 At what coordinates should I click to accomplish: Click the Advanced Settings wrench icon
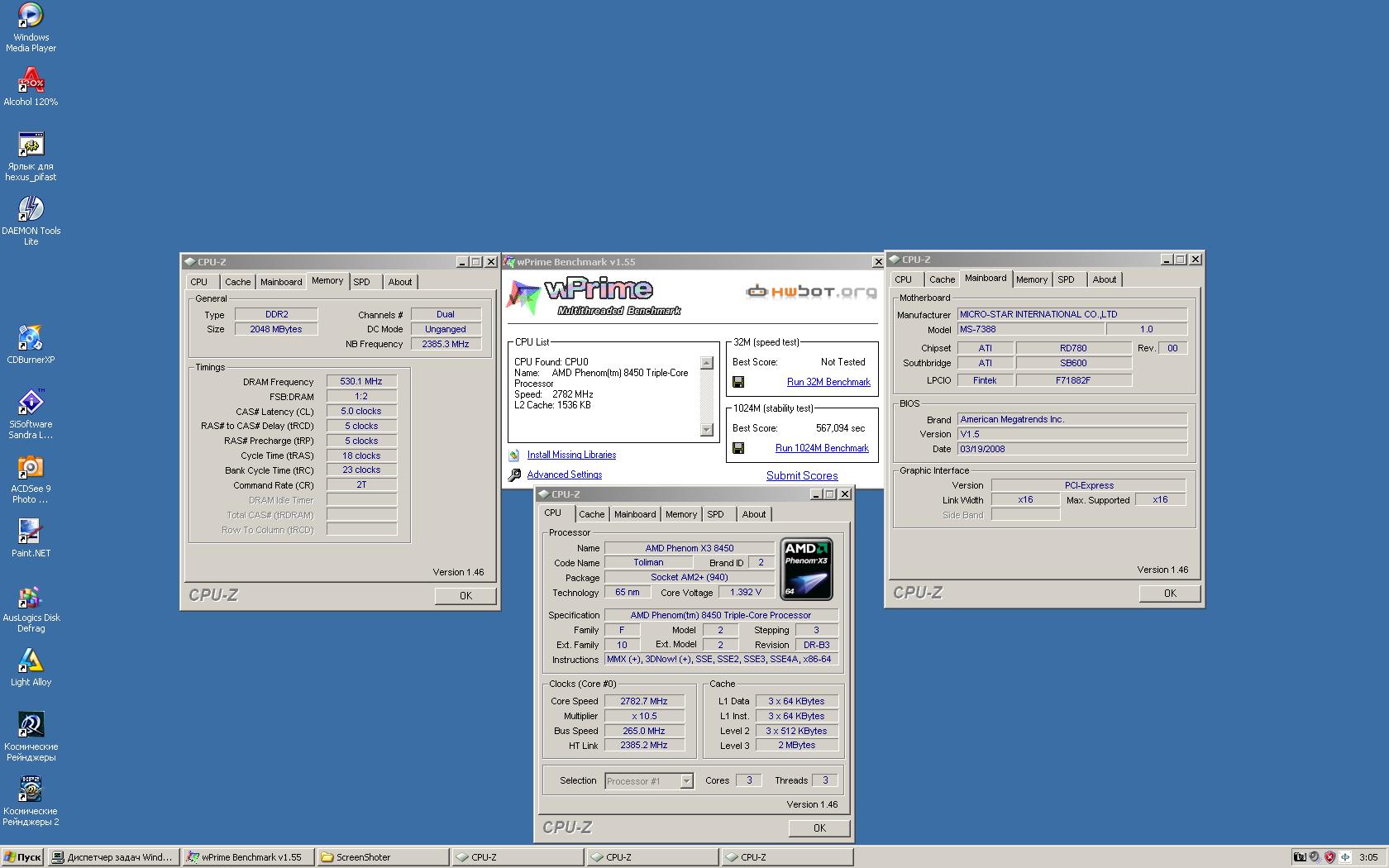514,475
